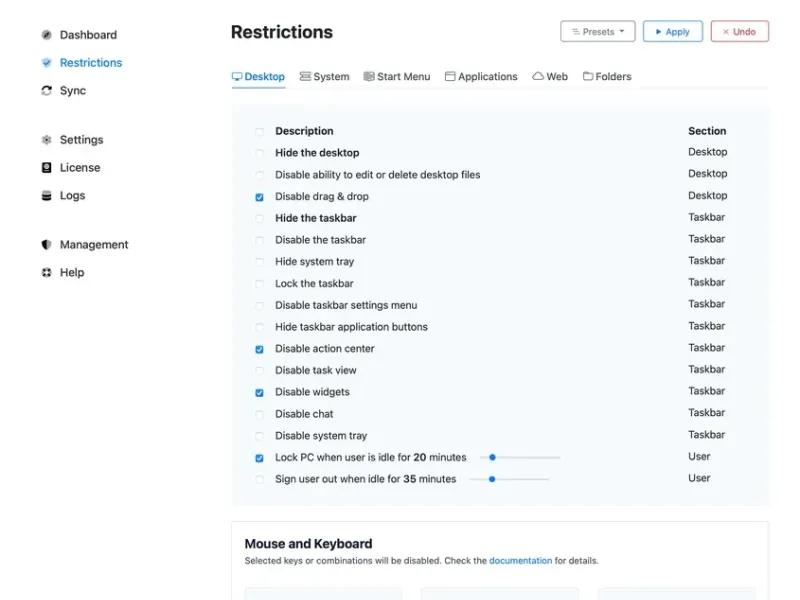Open the Presets dropdown
800x600 pixels.
[598, 32]
